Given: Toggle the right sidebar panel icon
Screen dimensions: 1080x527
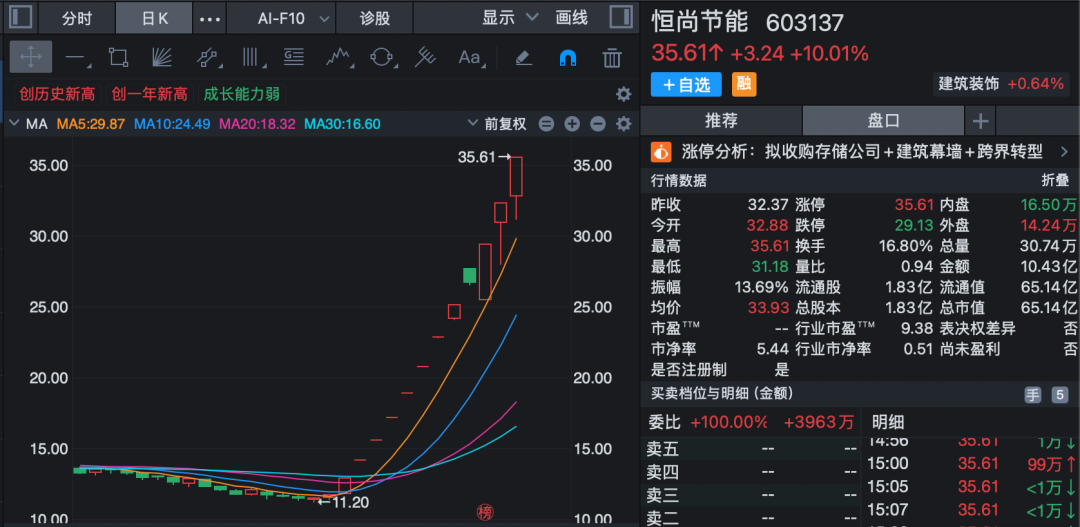Looking at the screenshot, I should [621, 17].
